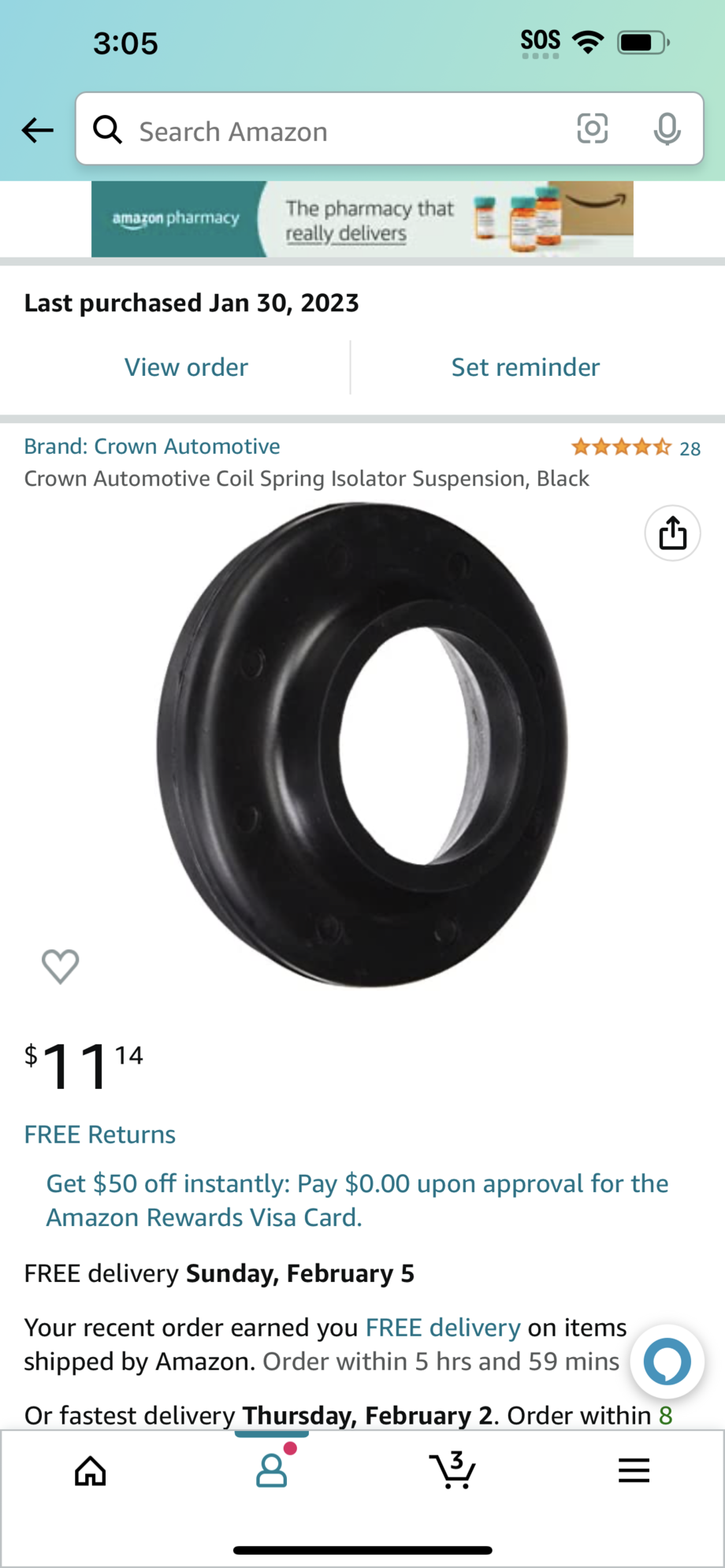The height and width of the screenshot is (1568, 725).
Task: Open hamburger menu in bottom bar
Action: pos(634,1470)
